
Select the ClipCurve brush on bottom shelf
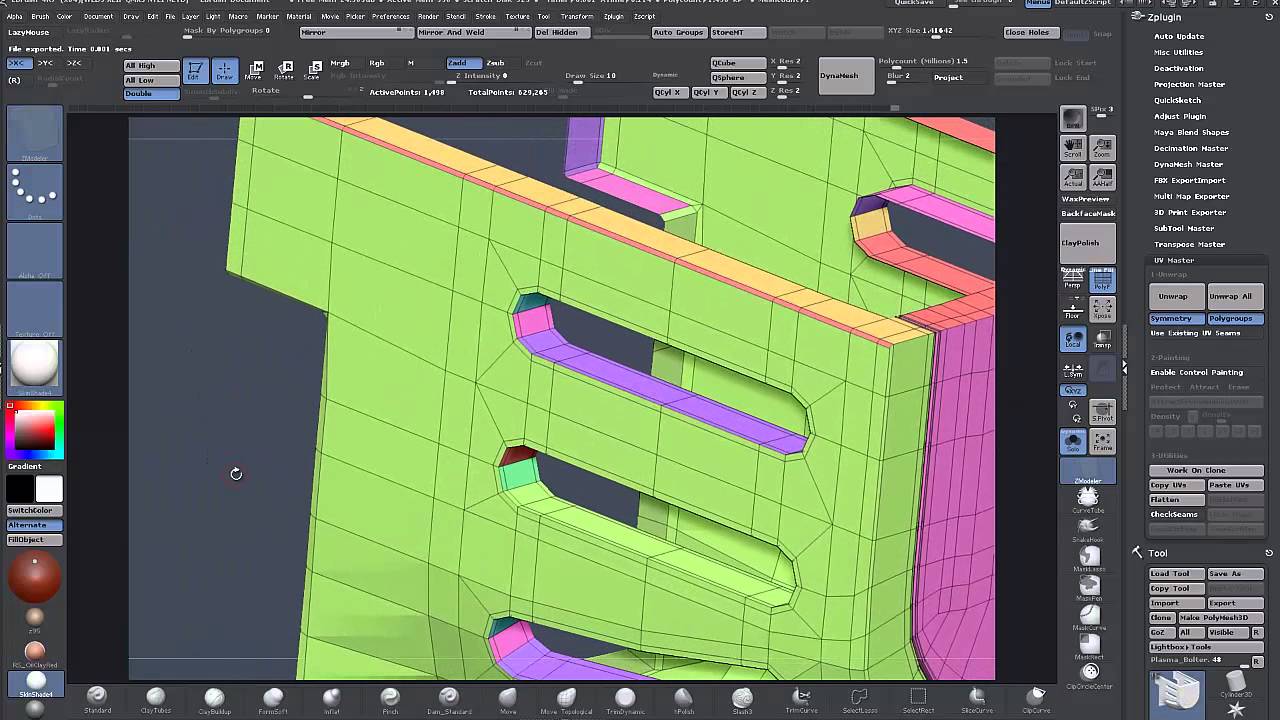(1036, 700)
